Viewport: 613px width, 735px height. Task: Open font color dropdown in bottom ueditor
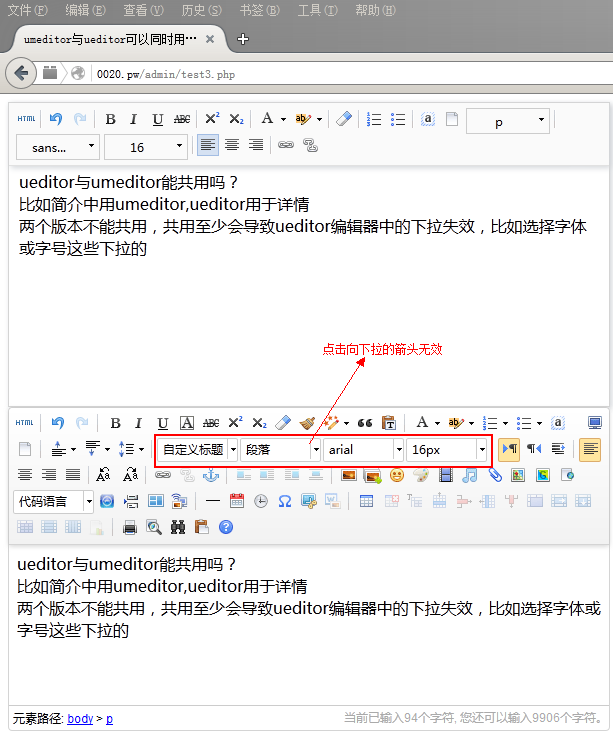437,423
